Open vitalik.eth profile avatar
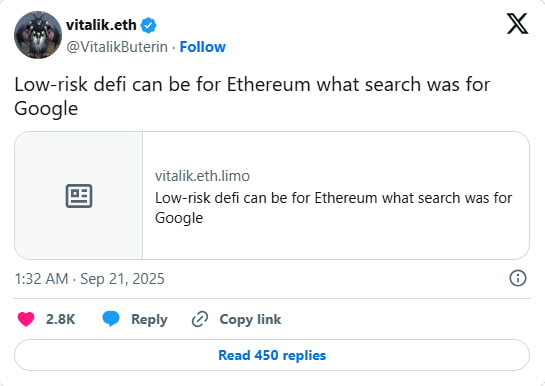Screen dimensions: 545x386 click(38, 35)
